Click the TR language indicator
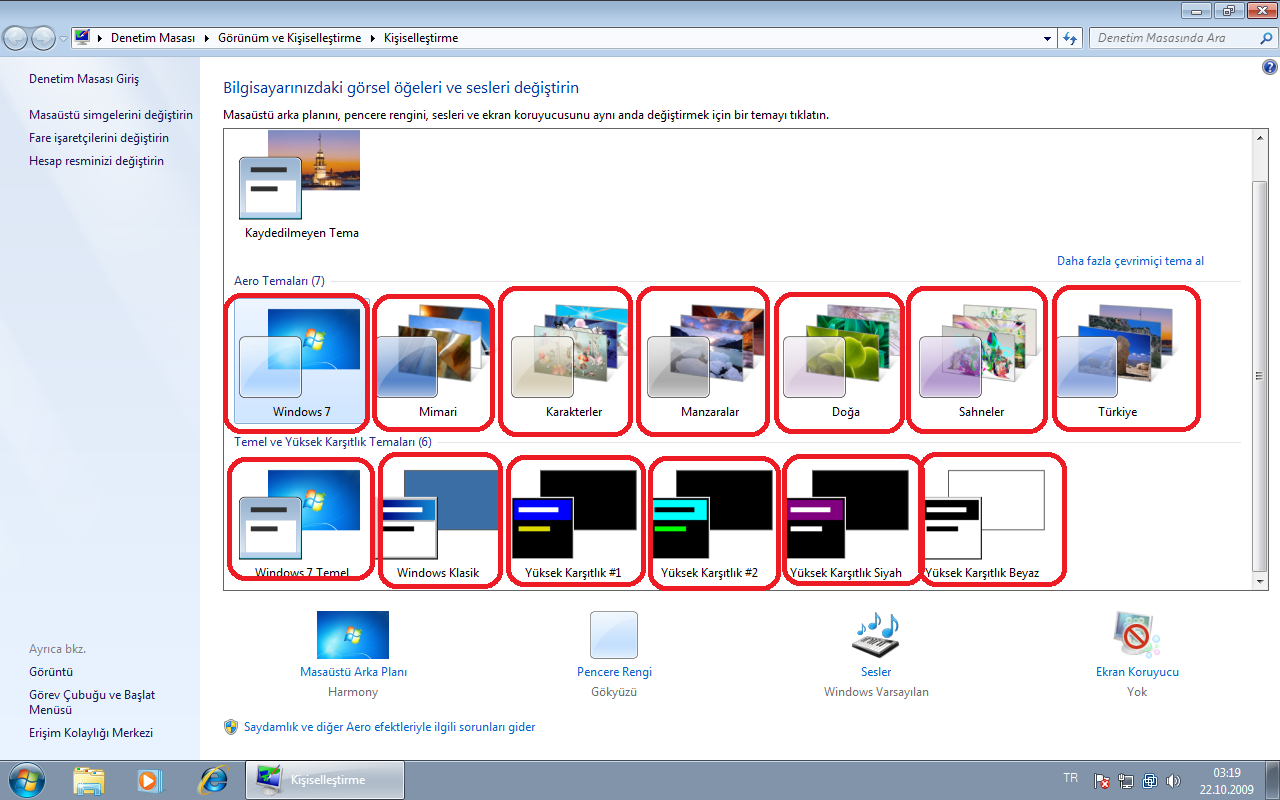Viewport: 1280px width, 800px height. 1070,778
